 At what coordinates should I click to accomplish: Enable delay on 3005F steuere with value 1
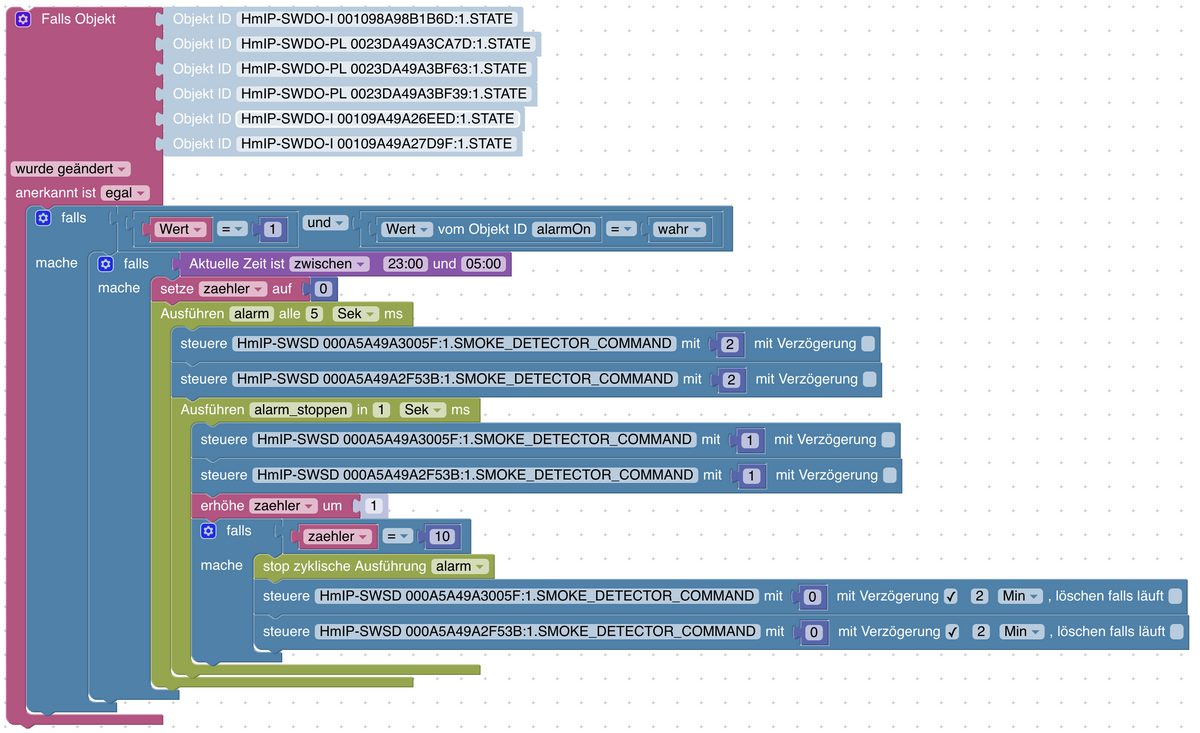[x=888, y=439]
